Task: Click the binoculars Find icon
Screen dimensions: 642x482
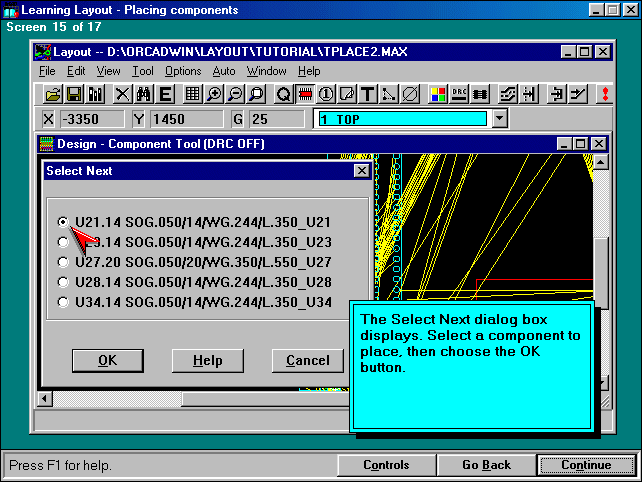Action: coord(143,94)
